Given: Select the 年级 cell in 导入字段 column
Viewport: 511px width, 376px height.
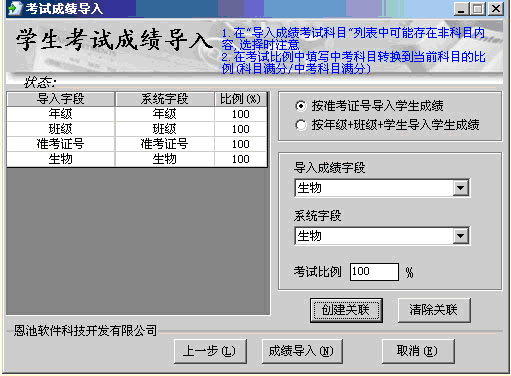Looking at the screenshot, I should pos(61,114).
